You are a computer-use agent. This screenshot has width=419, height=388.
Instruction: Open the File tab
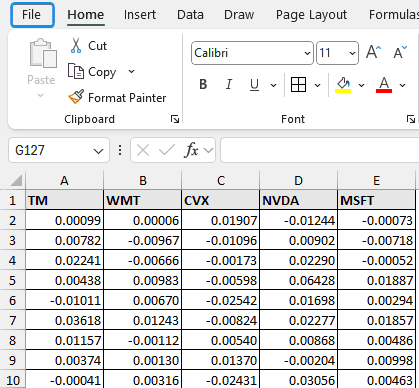pos(32,15)
